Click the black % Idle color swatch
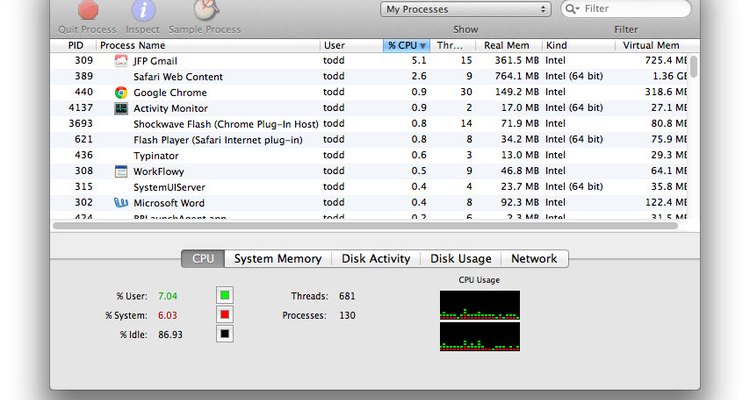Screen dimensions: 750x400 tap(225, 334)
